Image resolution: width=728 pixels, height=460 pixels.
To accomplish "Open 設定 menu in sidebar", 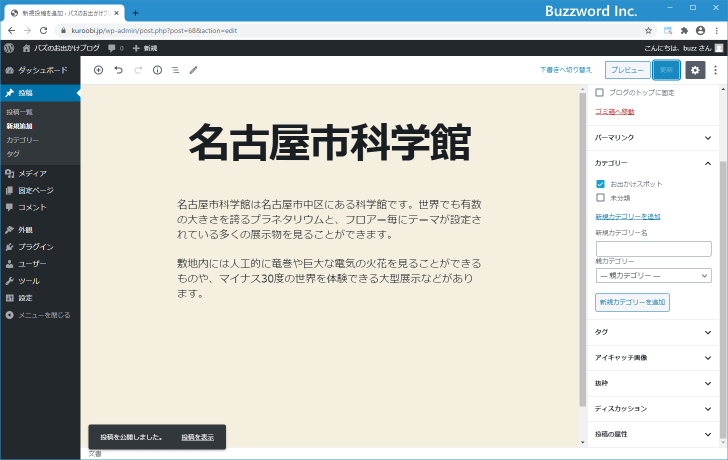I will tap(40, 298).
